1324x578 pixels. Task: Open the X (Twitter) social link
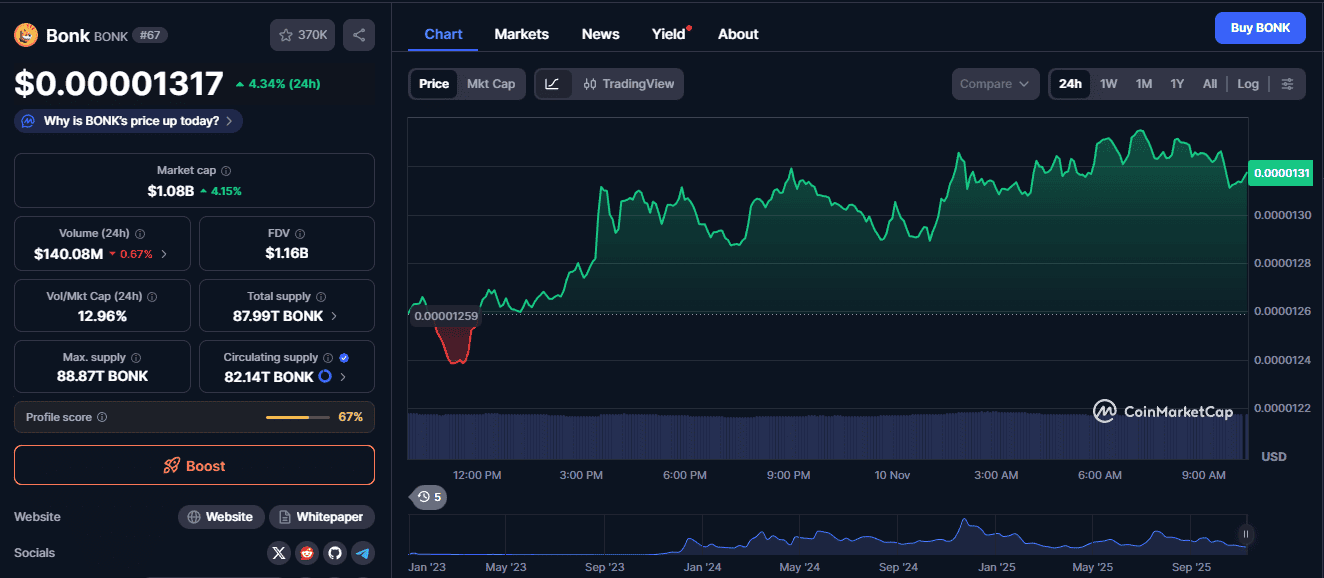(x=279, y=553)
